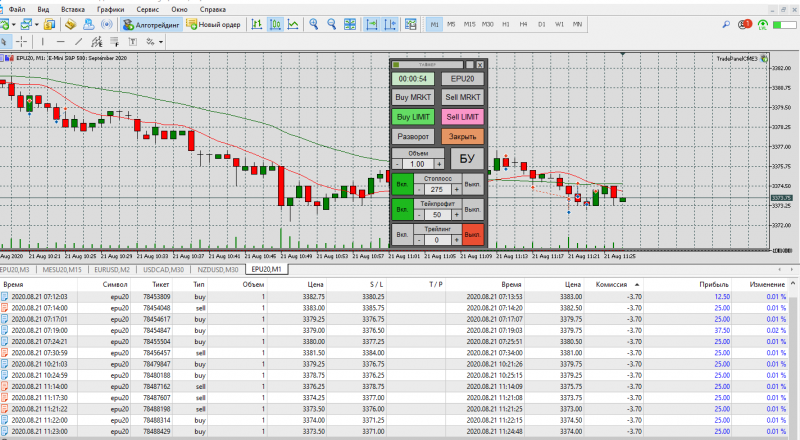Select the H1 timeframe
Viewport: 800px width, 440px height.
(506, 24)
